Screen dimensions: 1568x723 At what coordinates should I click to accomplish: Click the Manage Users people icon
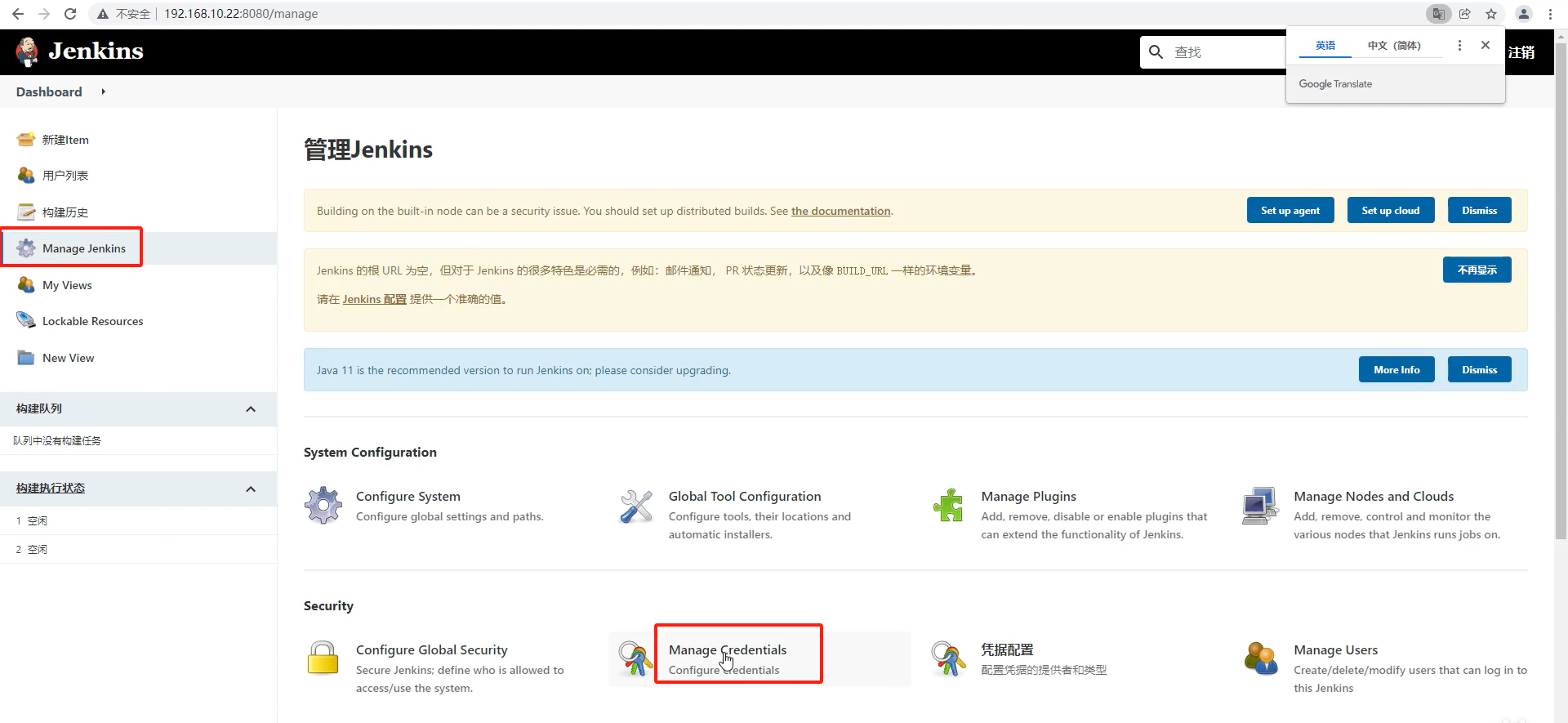1261,658
